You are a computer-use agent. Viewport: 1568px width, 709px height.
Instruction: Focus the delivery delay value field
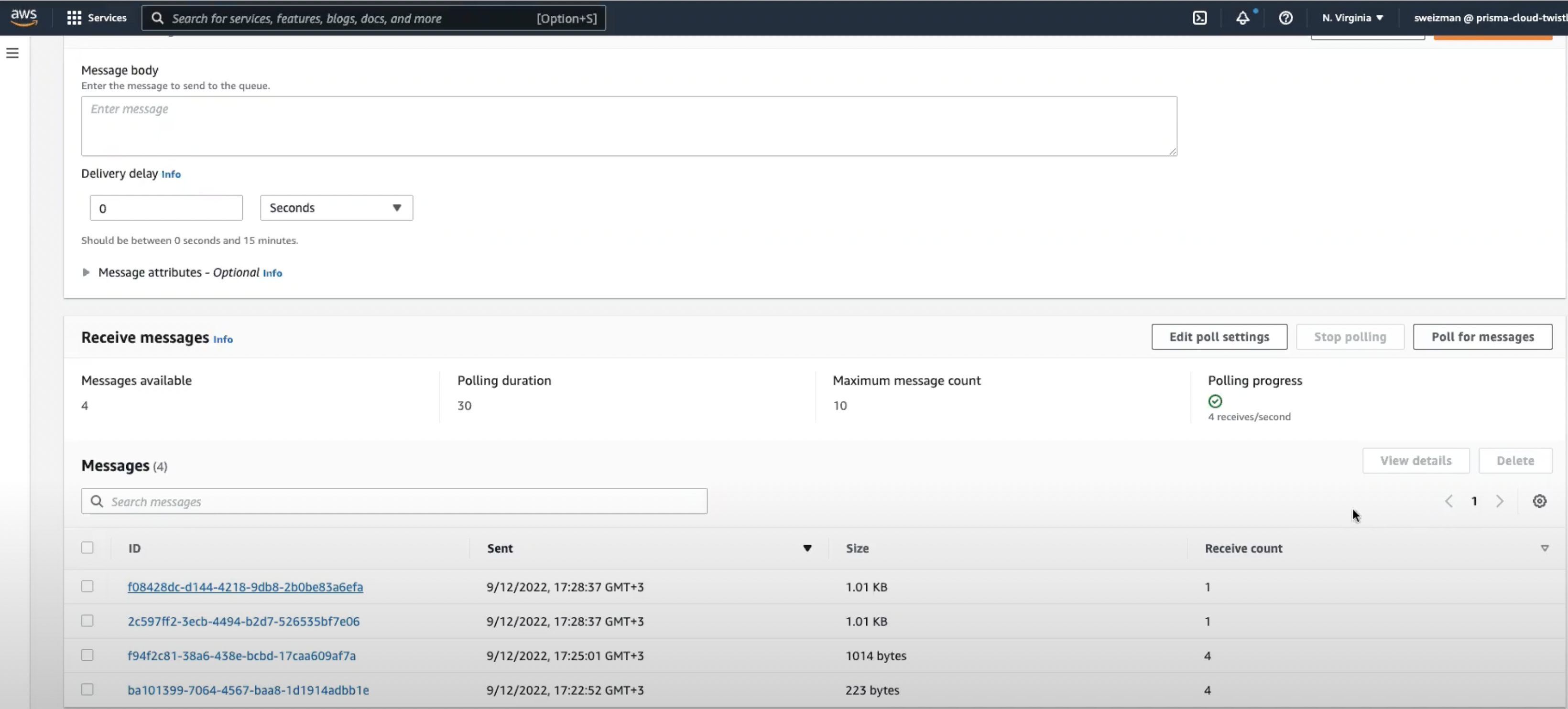[x=166, y=208]
